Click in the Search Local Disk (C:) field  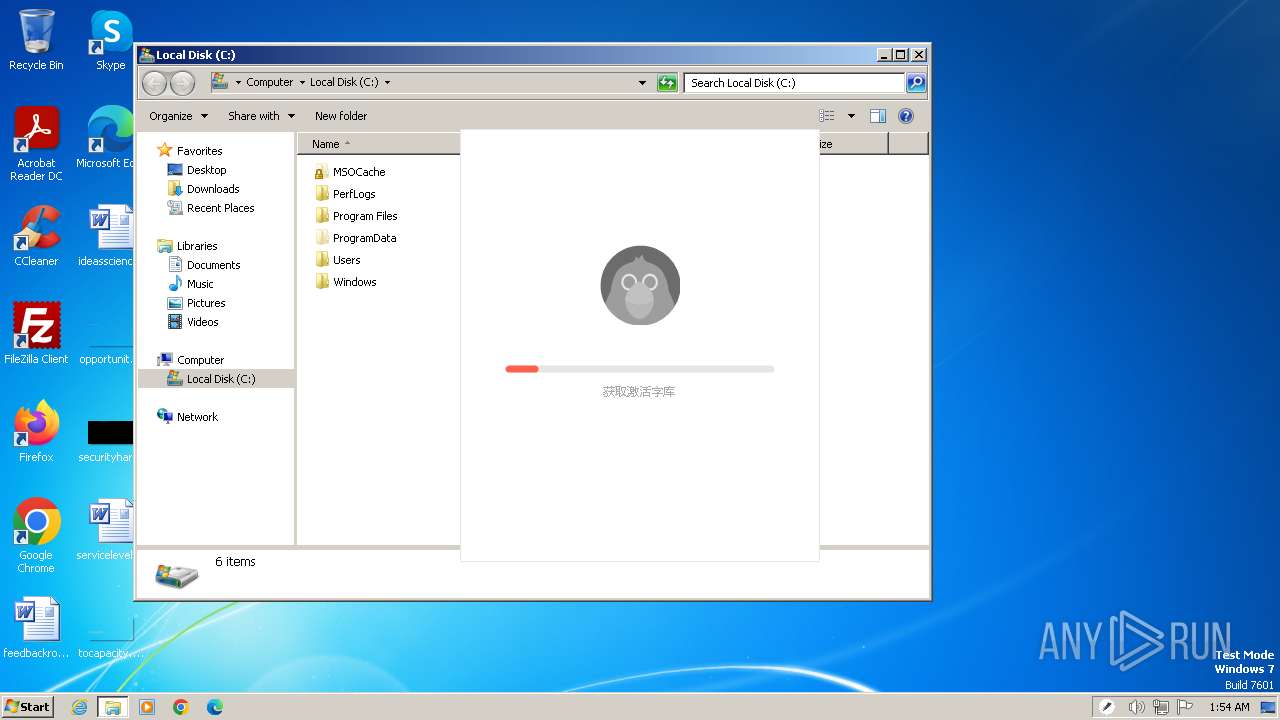coord(795,83)
